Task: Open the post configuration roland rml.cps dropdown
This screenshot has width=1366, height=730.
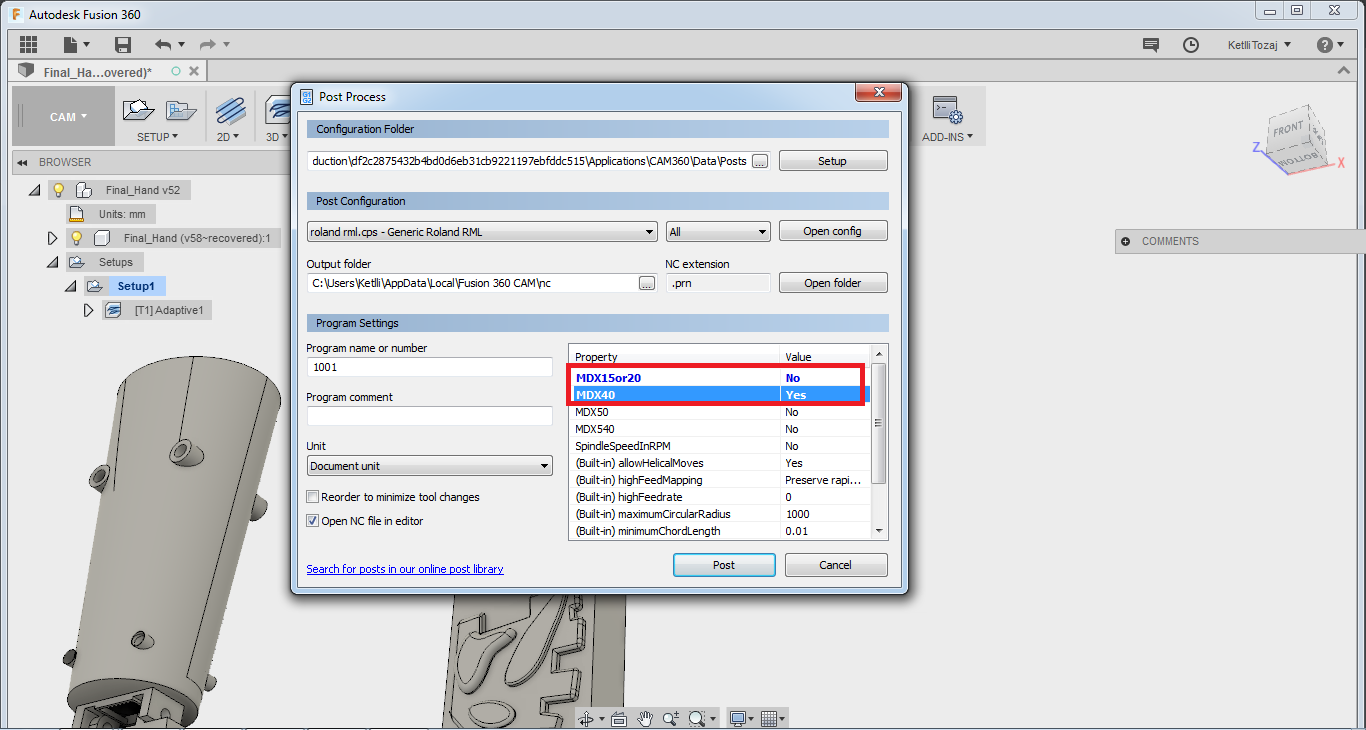Action: pos(482,232)
